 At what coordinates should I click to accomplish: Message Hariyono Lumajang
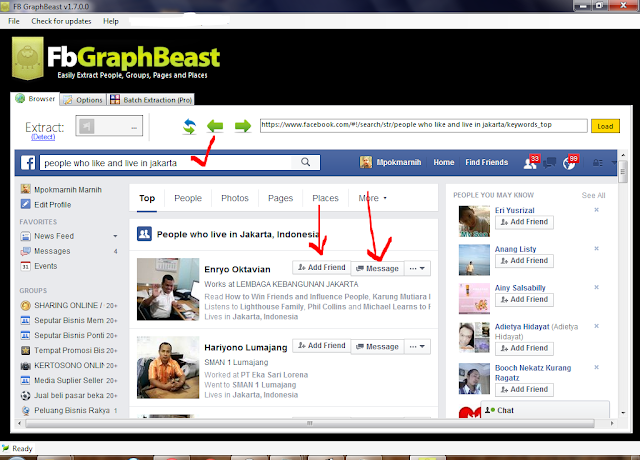pos(378,347)
